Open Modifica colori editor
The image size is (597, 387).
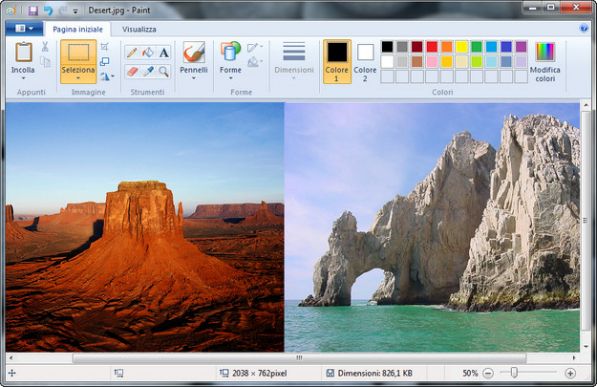(545, 62)
